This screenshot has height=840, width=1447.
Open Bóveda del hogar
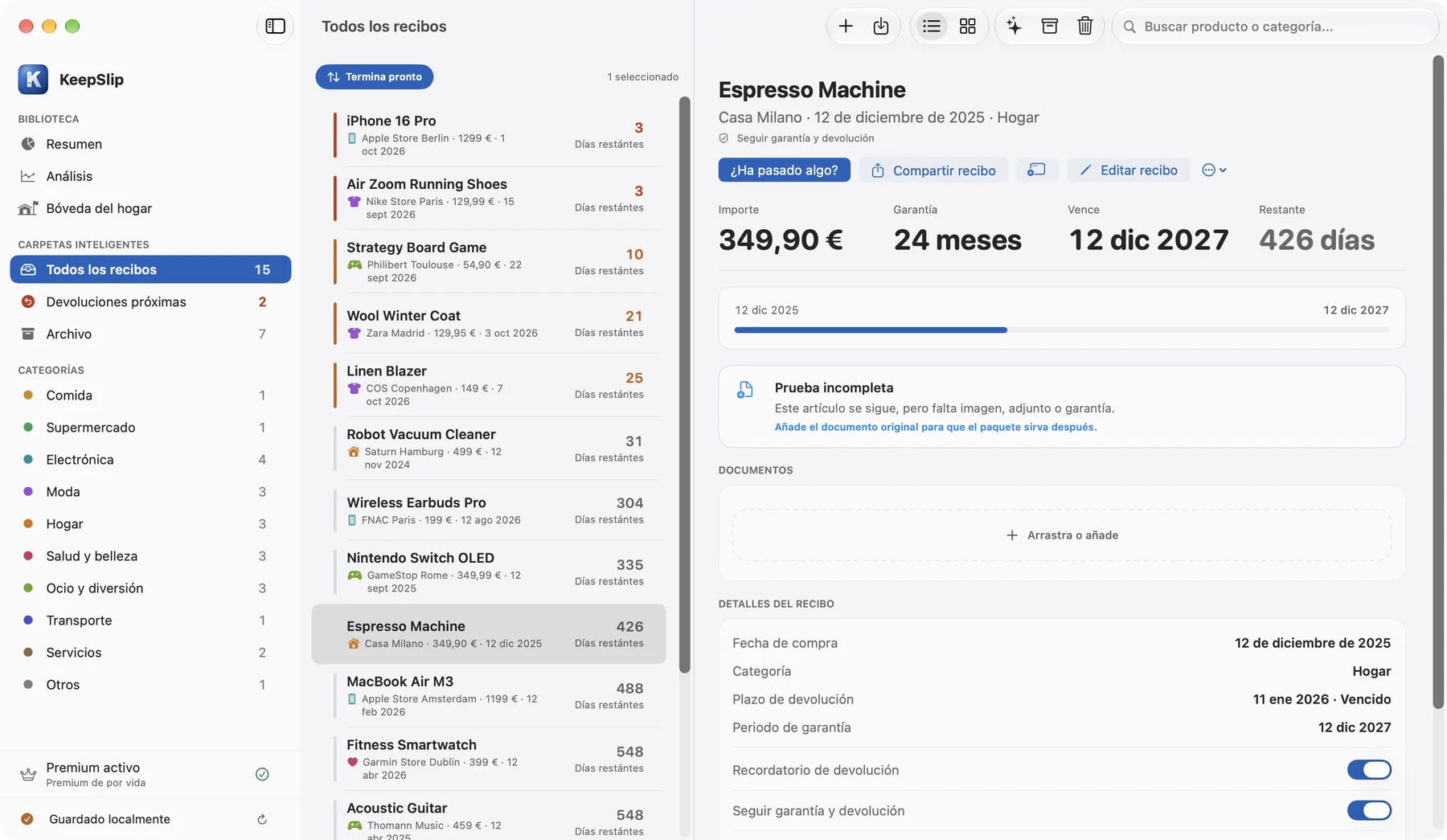pos(150,208)
